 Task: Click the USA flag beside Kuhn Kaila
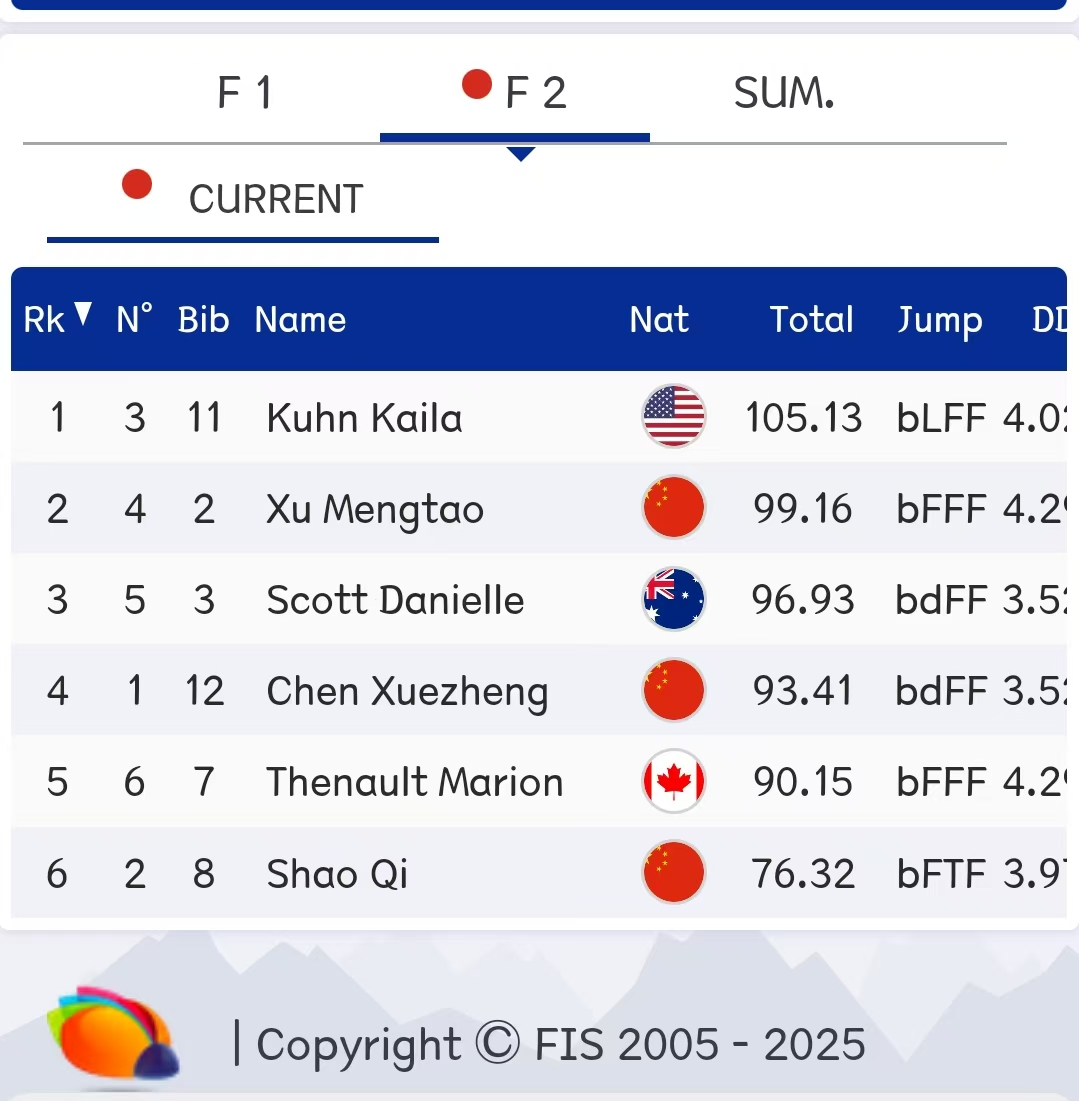coord(673,416)
